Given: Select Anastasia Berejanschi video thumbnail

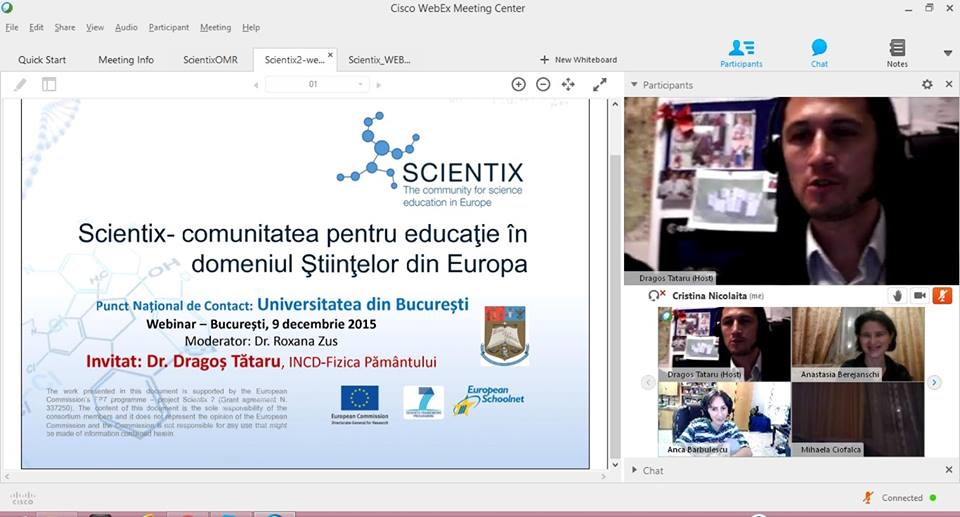Looking at the screenshot, I should 858,344.
